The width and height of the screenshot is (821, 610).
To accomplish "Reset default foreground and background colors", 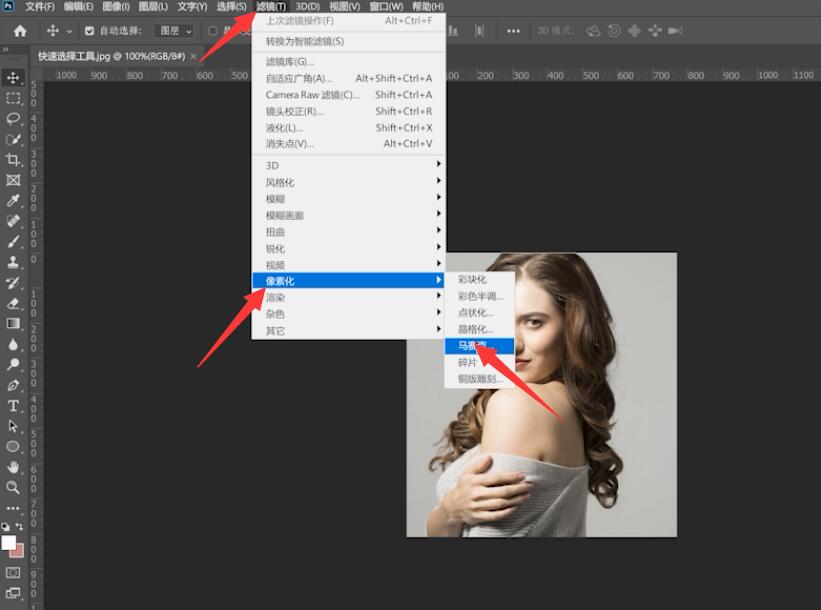I will pos(5,527).
